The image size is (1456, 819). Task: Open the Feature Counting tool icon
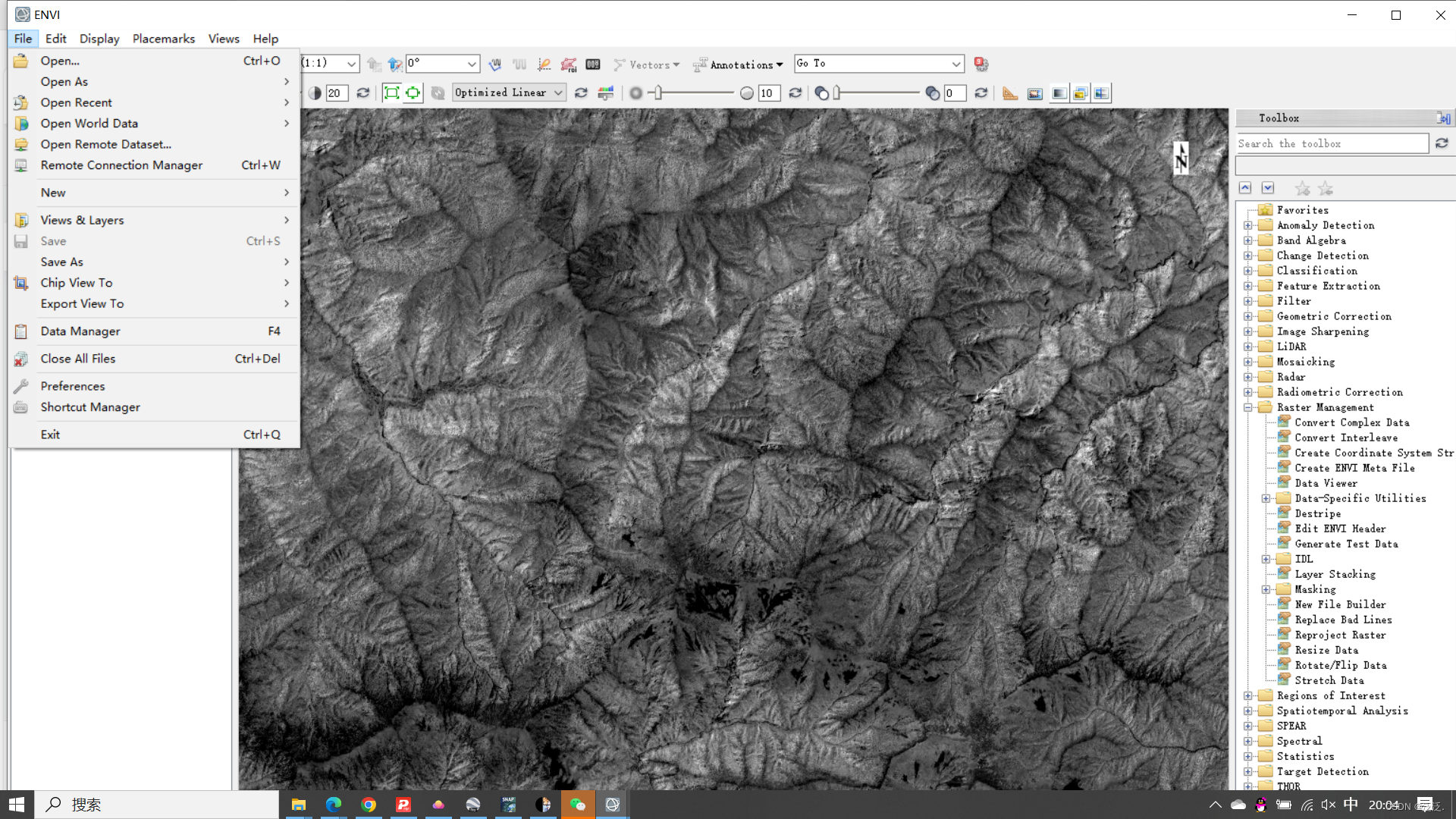[x=593, y=64]
